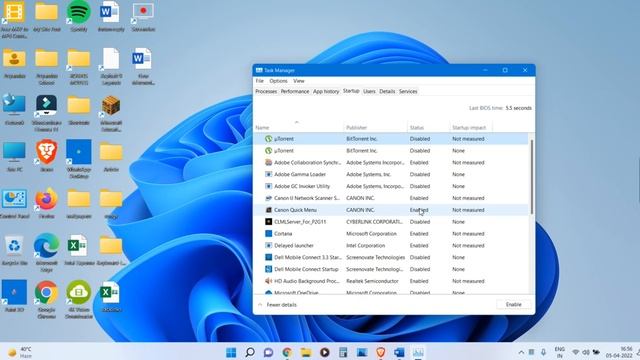Switch to the App history tab
The height and width of the screenshot is (360, 640).
326,91
